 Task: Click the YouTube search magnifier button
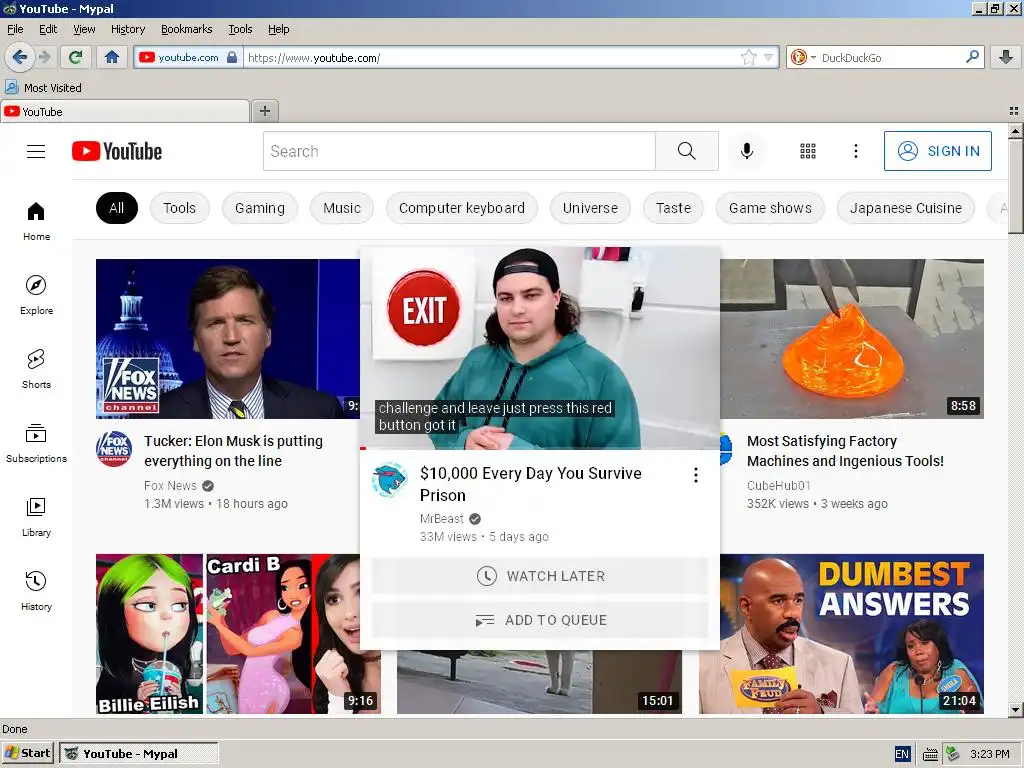coord(686,152)
